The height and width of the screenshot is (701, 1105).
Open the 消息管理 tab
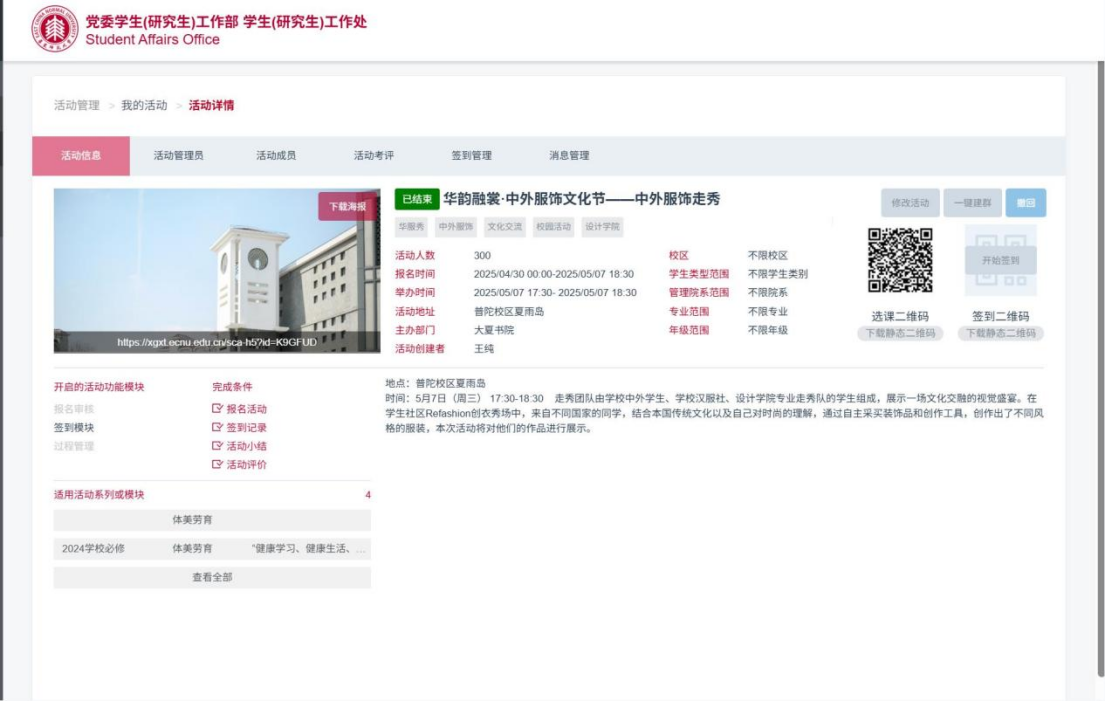coord(569,156)
